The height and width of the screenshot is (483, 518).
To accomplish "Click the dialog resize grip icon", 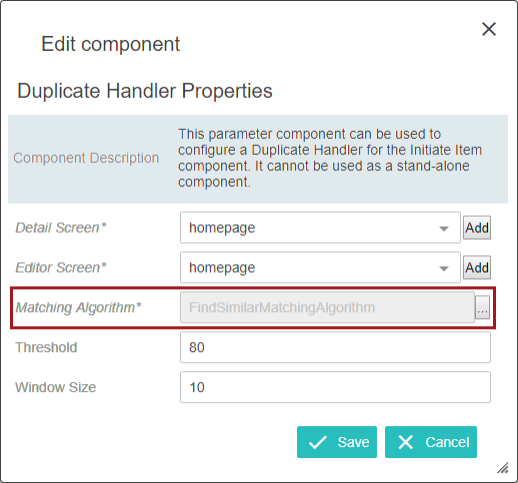I will click(503, 468).
